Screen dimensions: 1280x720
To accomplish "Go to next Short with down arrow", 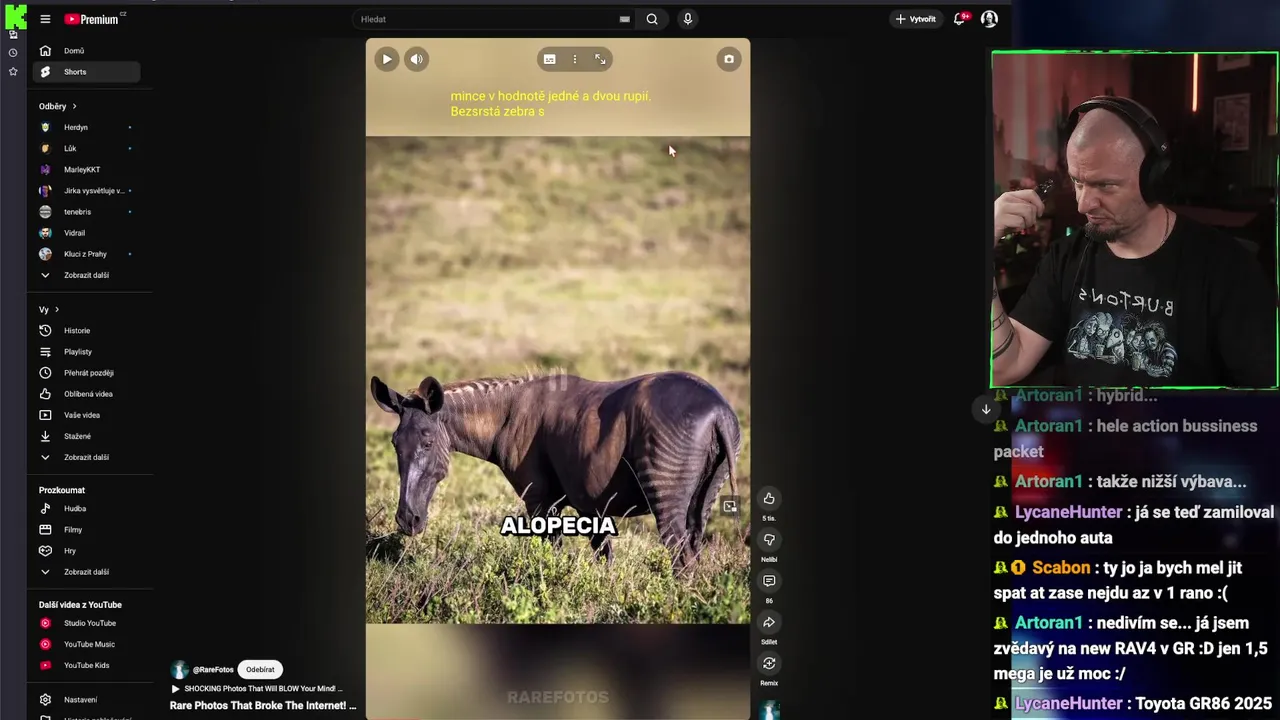I will pos(986,409).
